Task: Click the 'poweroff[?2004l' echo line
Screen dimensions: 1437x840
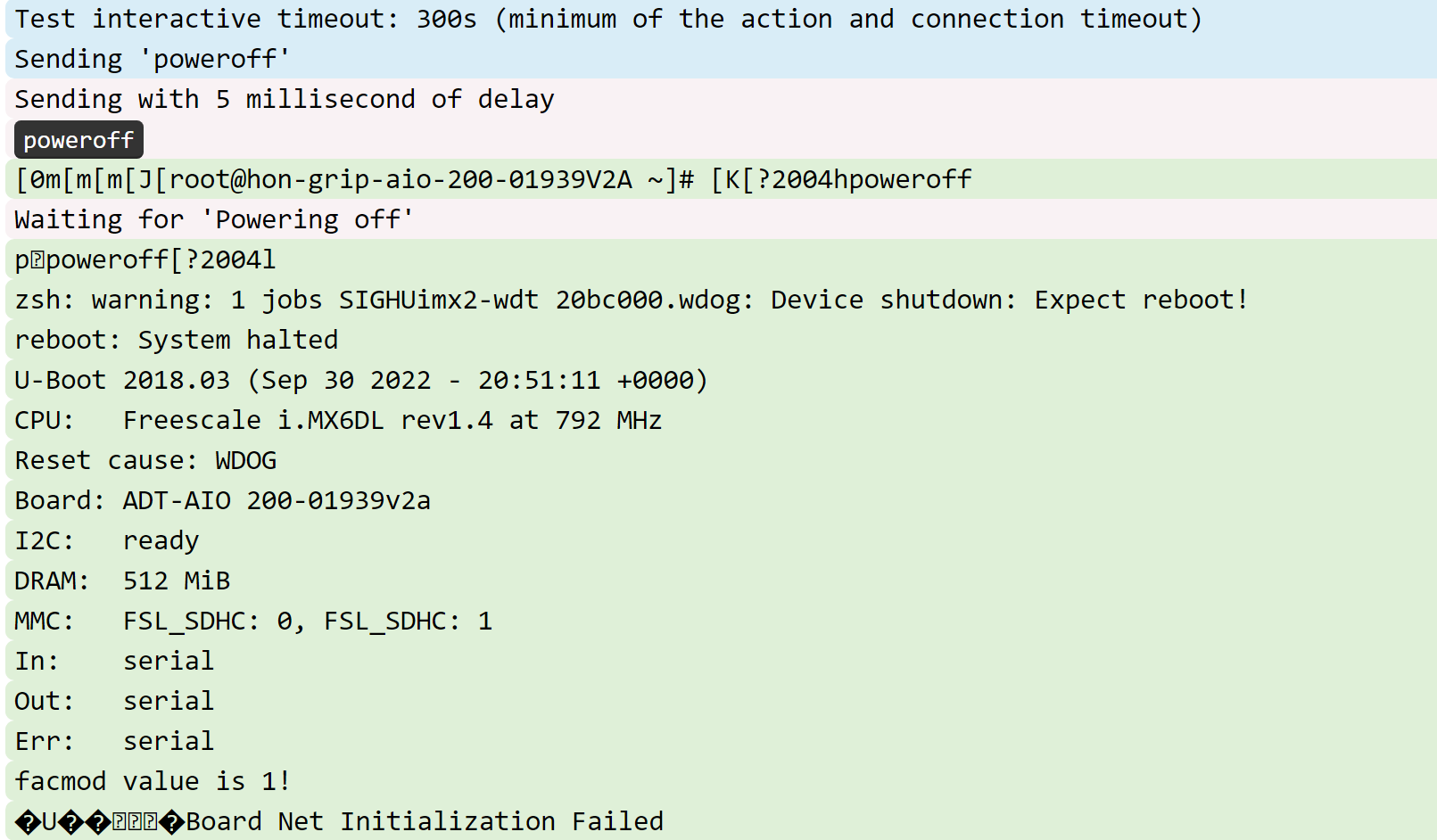Action: tap(721, 259)
